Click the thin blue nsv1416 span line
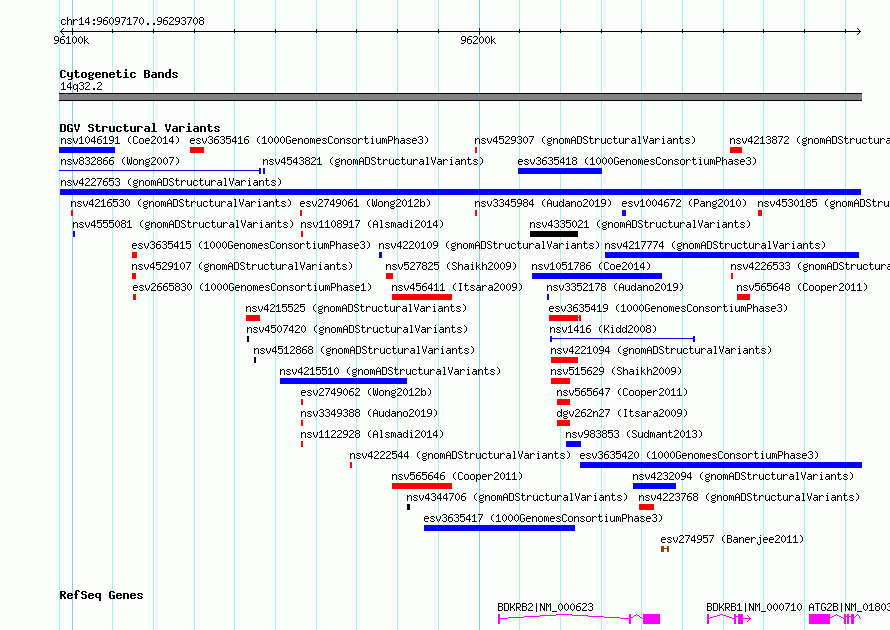The image size is (890, 630). pos(622,339)
